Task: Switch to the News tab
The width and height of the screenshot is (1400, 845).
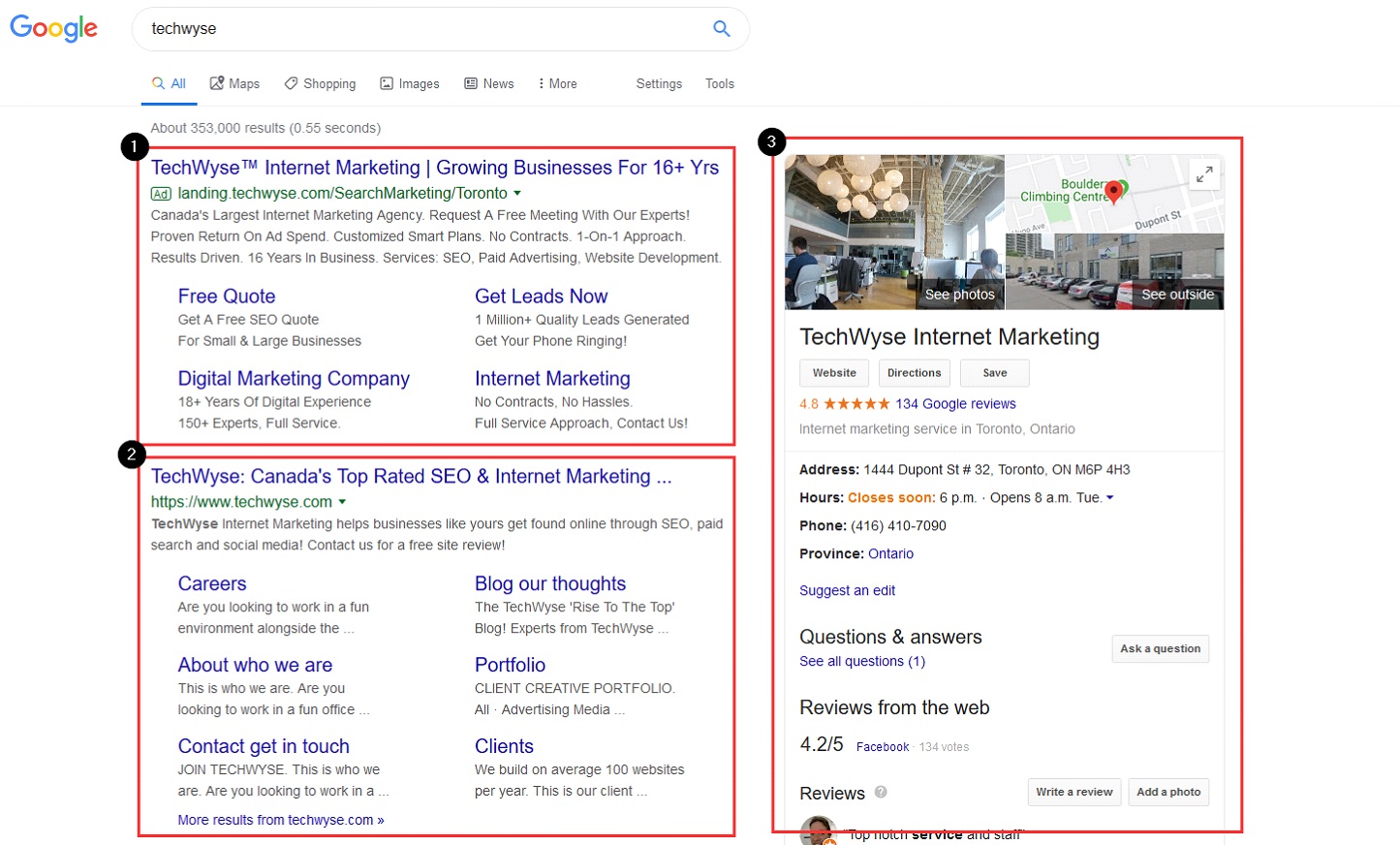Action: coord(489,84)
